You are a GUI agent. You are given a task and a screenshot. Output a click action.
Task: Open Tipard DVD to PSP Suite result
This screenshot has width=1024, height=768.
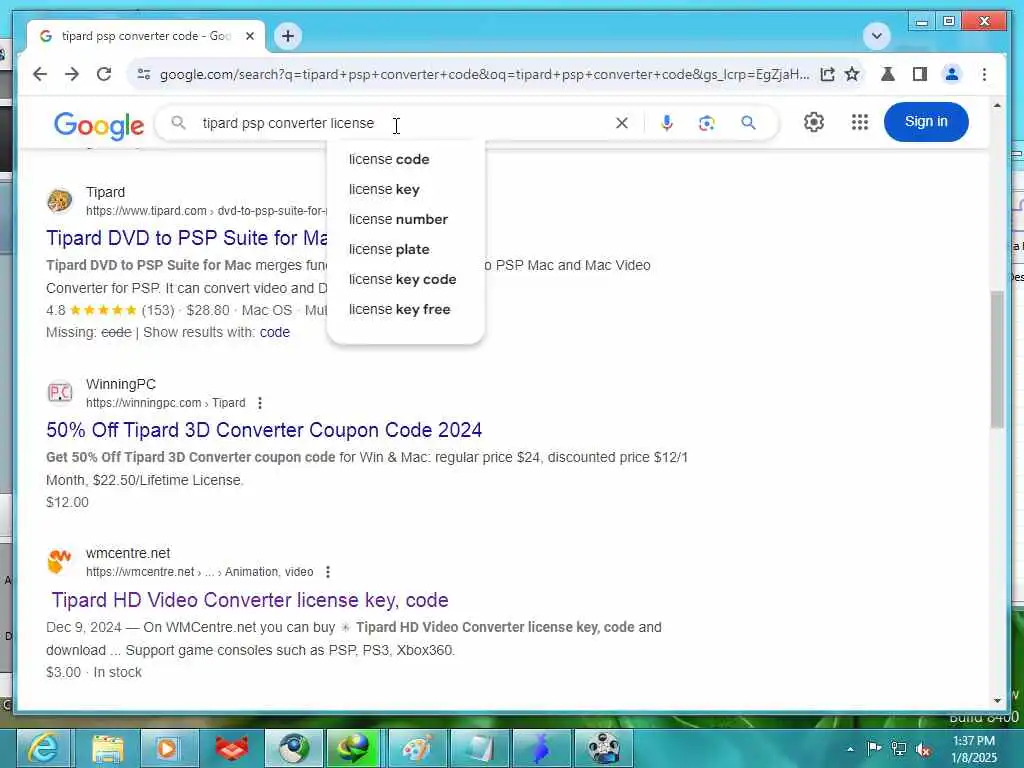click(187, 238)
